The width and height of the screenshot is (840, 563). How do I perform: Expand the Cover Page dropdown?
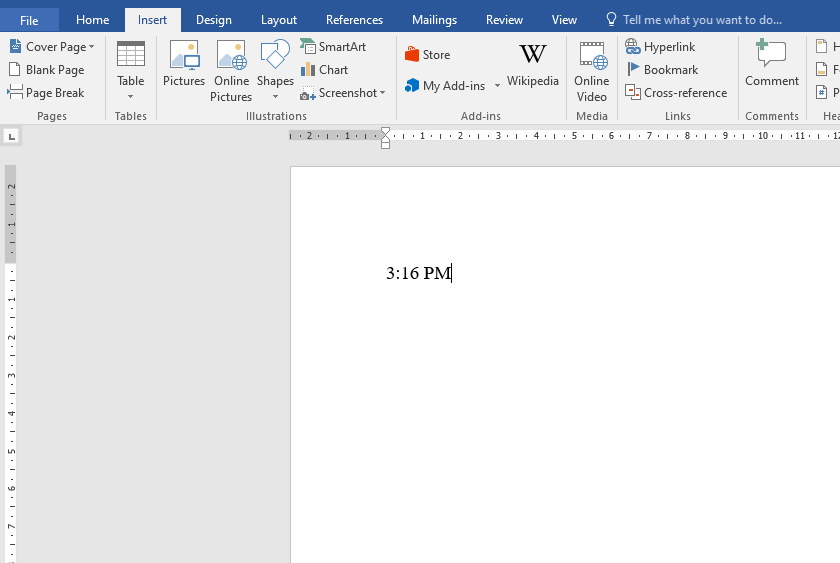(91, 47)
